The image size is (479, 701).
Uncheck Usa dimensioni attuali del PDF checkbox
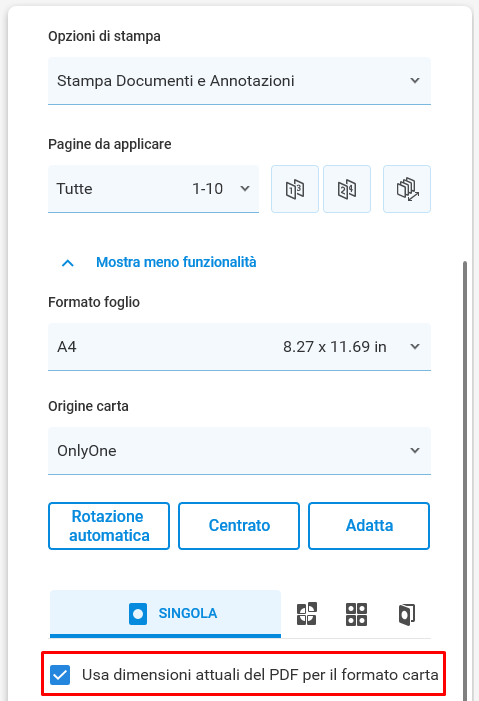(x=60, y=674)
